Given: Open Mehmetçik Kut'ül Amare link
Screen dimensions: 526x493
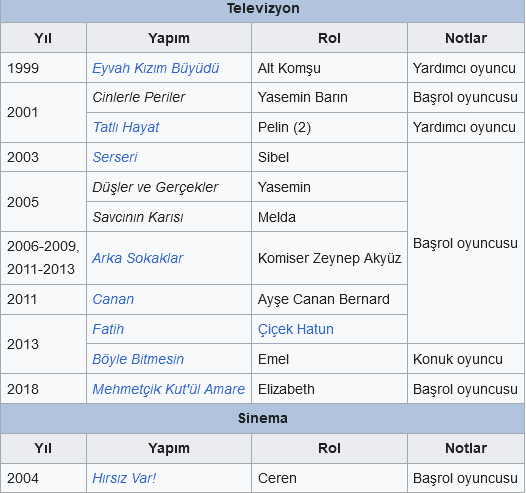Looking at the screenshot, I should (168, 389).
